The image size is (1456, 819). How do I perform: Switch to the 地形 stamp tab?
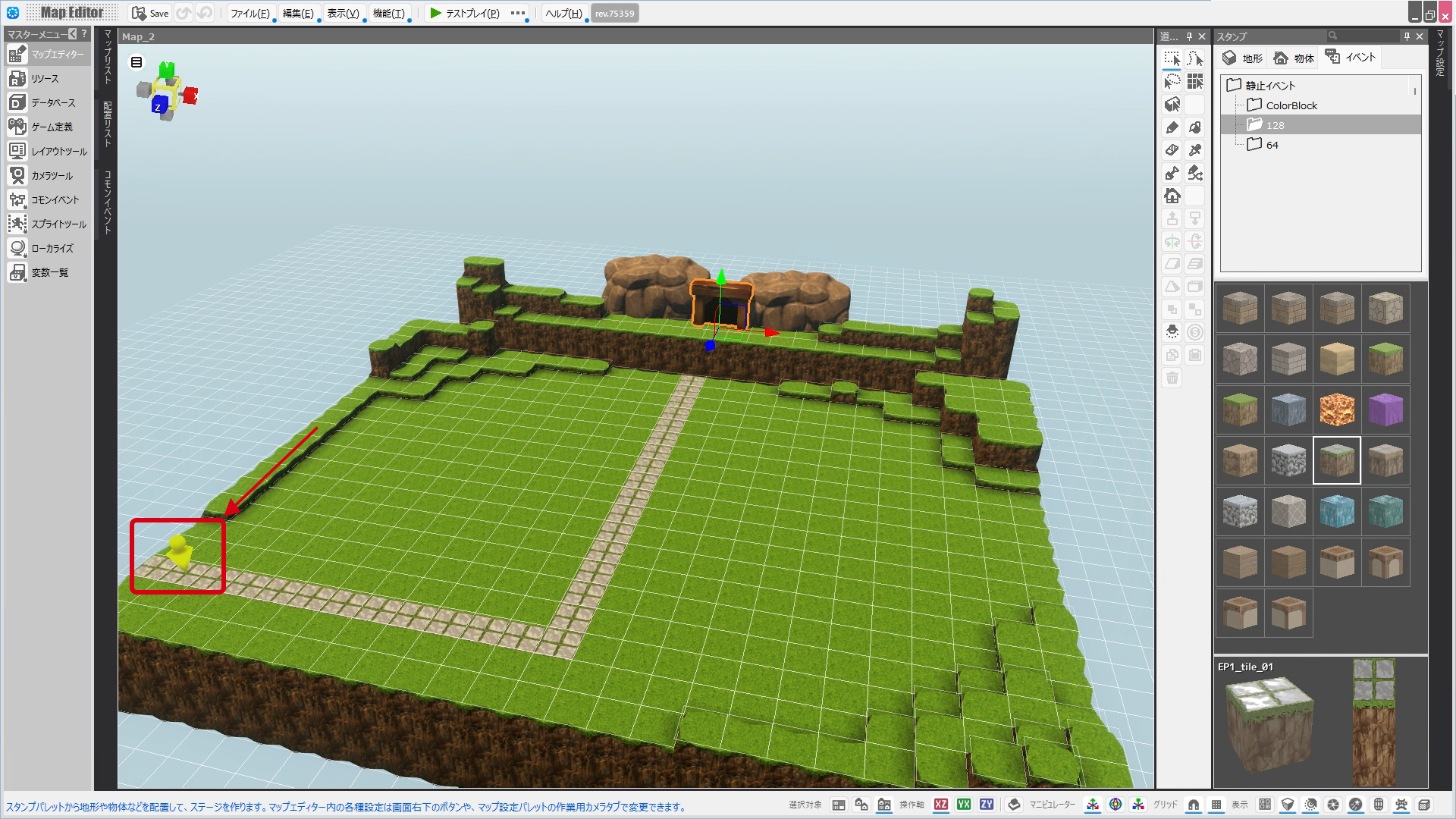pos(1242,58)
